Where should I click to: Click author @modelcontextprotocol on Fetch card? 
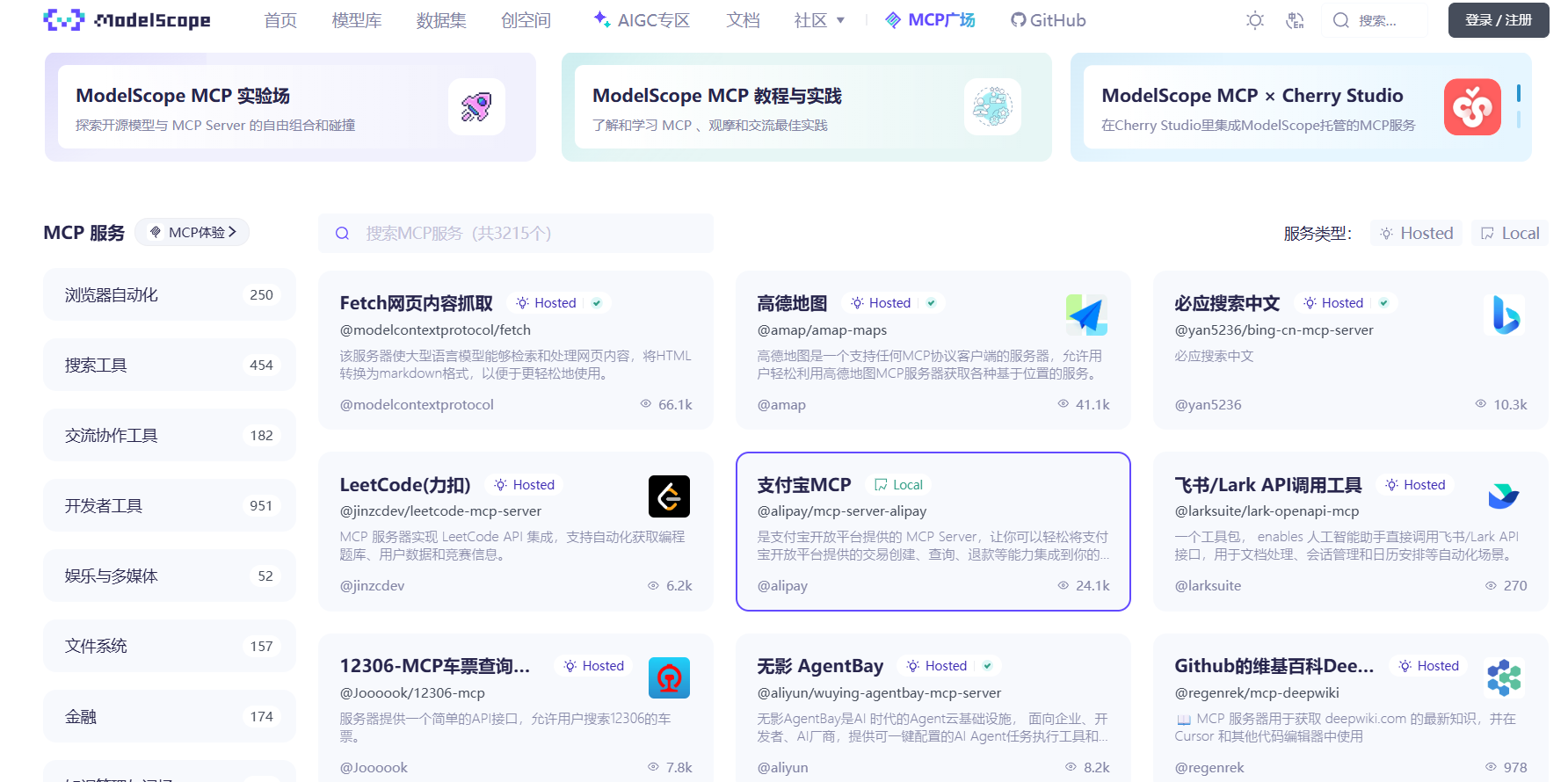pyautogui.click(x=417, y=404)
